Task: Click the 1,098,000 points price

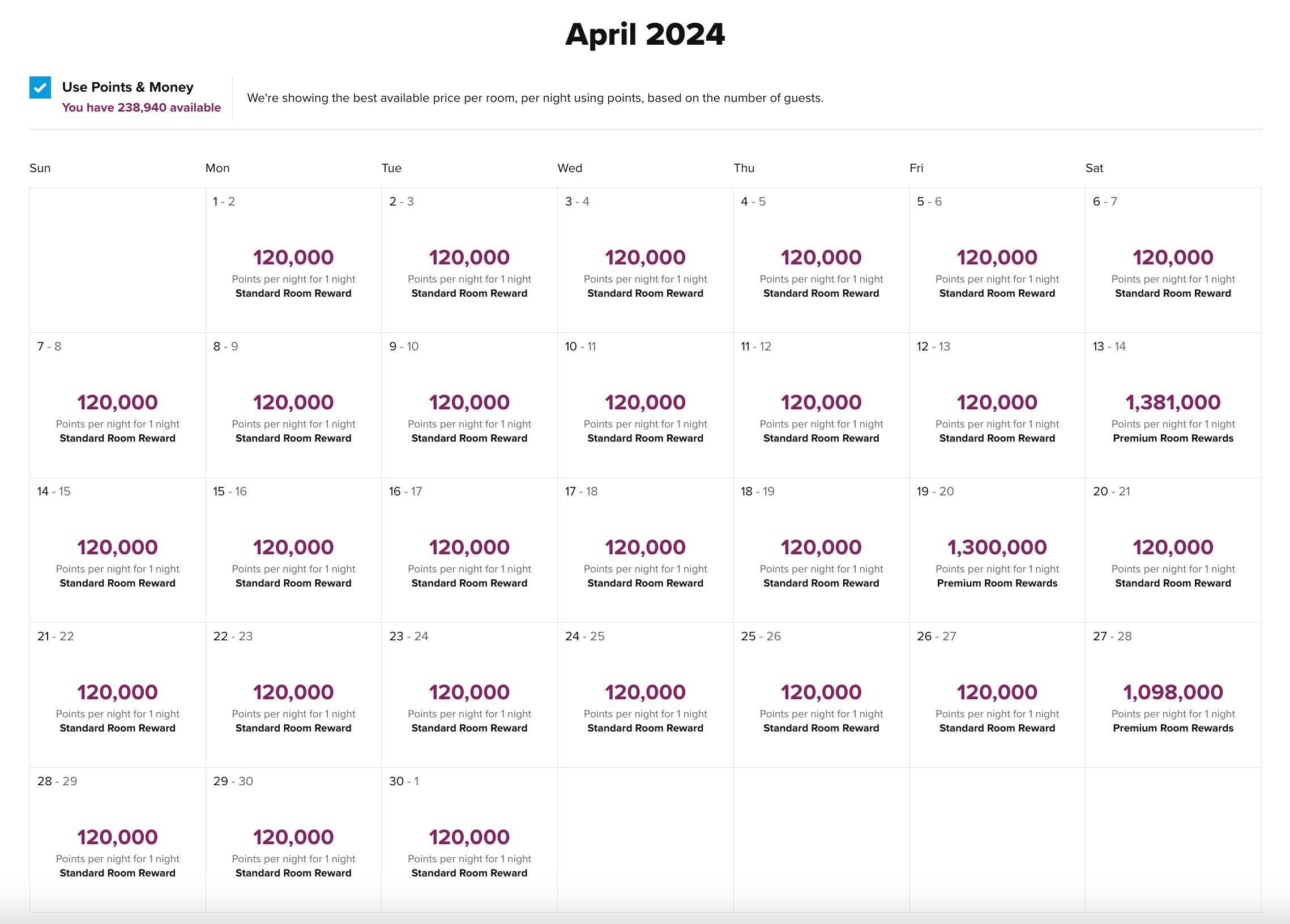Action: (1172, 692)
